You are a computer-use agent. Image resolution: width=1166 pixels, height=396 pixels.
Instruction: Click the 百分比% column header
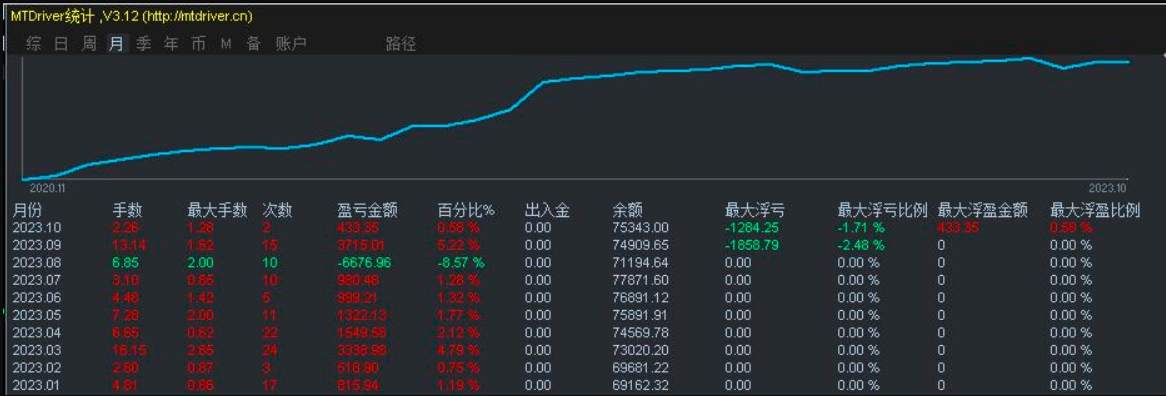tap(466, 210)
